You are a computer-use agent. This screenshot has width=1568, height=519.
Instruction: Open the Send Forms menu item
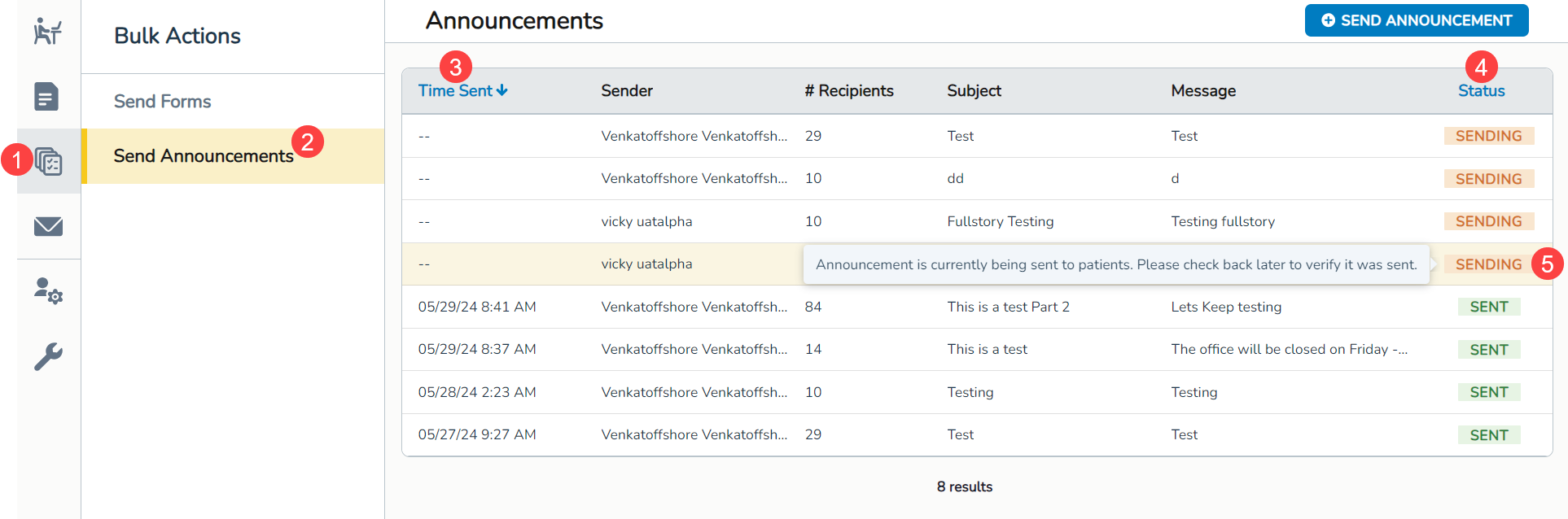[x=163, y=102]
